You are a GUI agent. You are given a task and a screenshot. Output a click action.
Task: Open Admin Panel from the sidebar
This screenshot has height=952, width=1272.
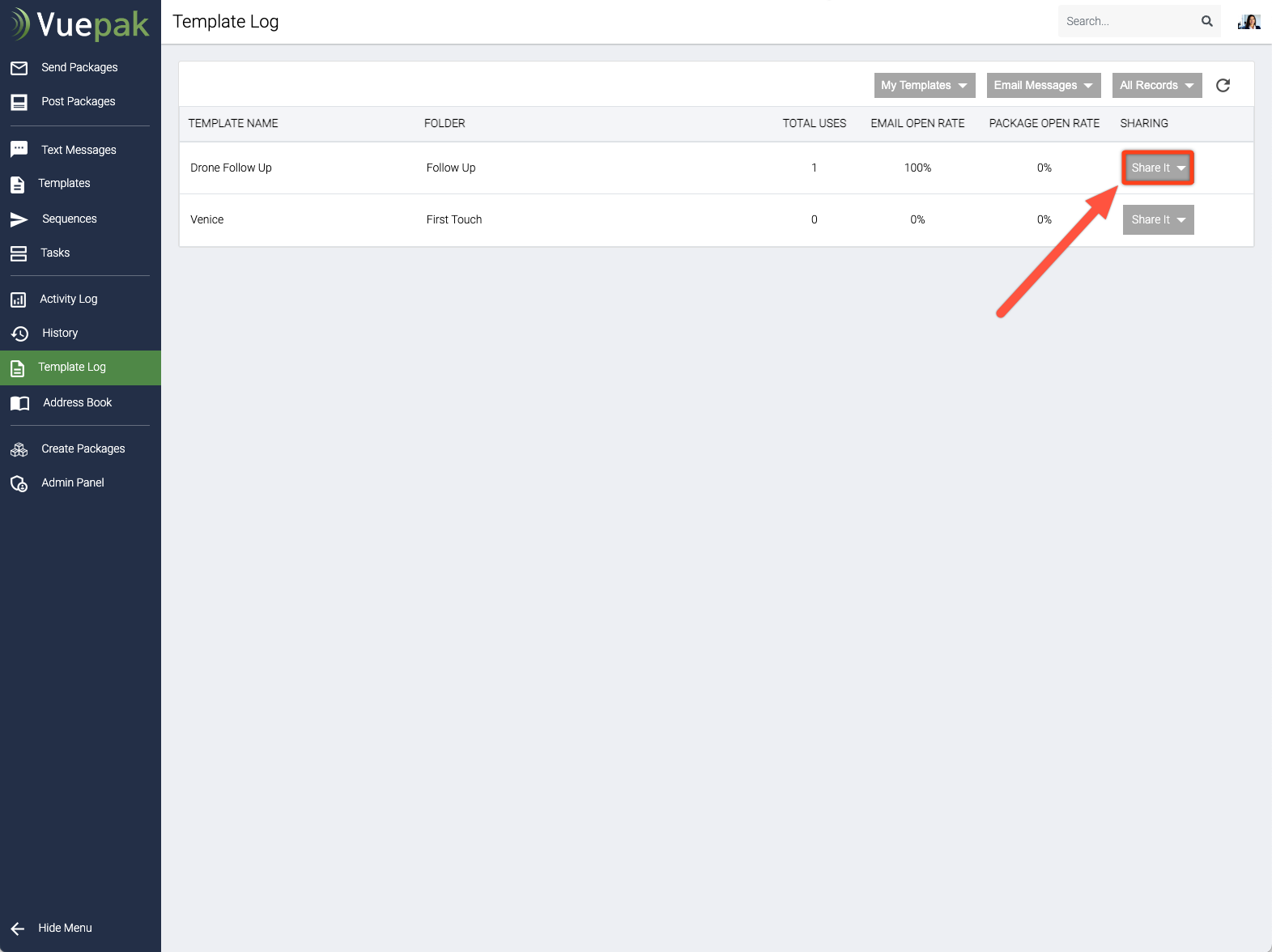tap(73, 483)
